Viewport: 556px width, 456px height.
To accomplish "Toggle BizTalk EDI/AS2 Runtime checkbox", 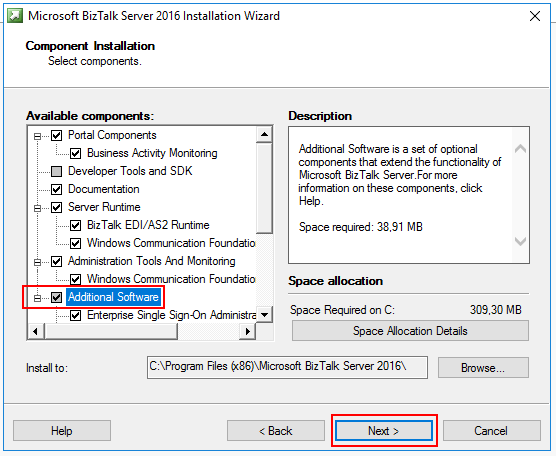I will click(x=75, y=225).
